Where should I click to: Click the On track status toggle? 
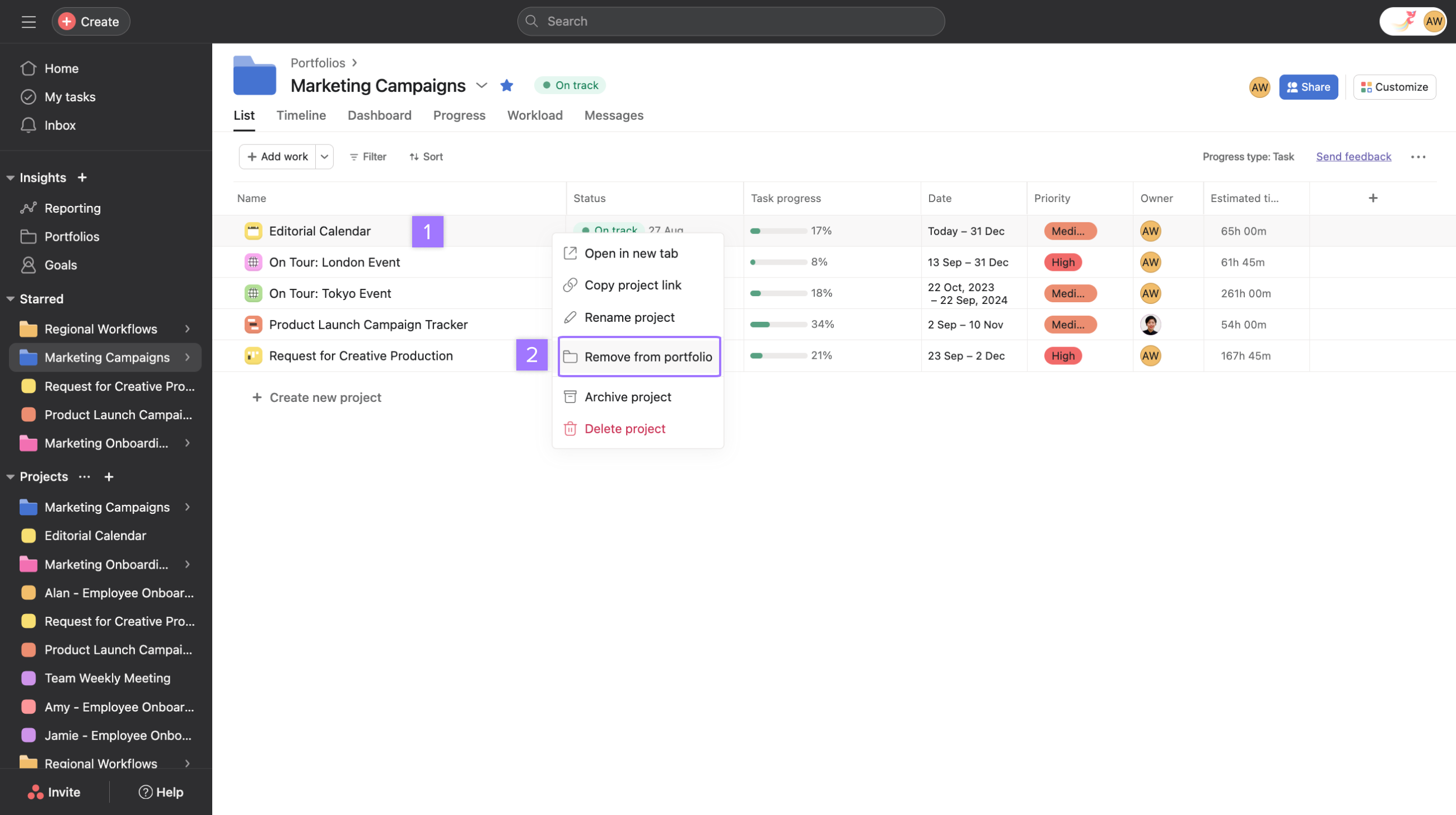point(569,85)
